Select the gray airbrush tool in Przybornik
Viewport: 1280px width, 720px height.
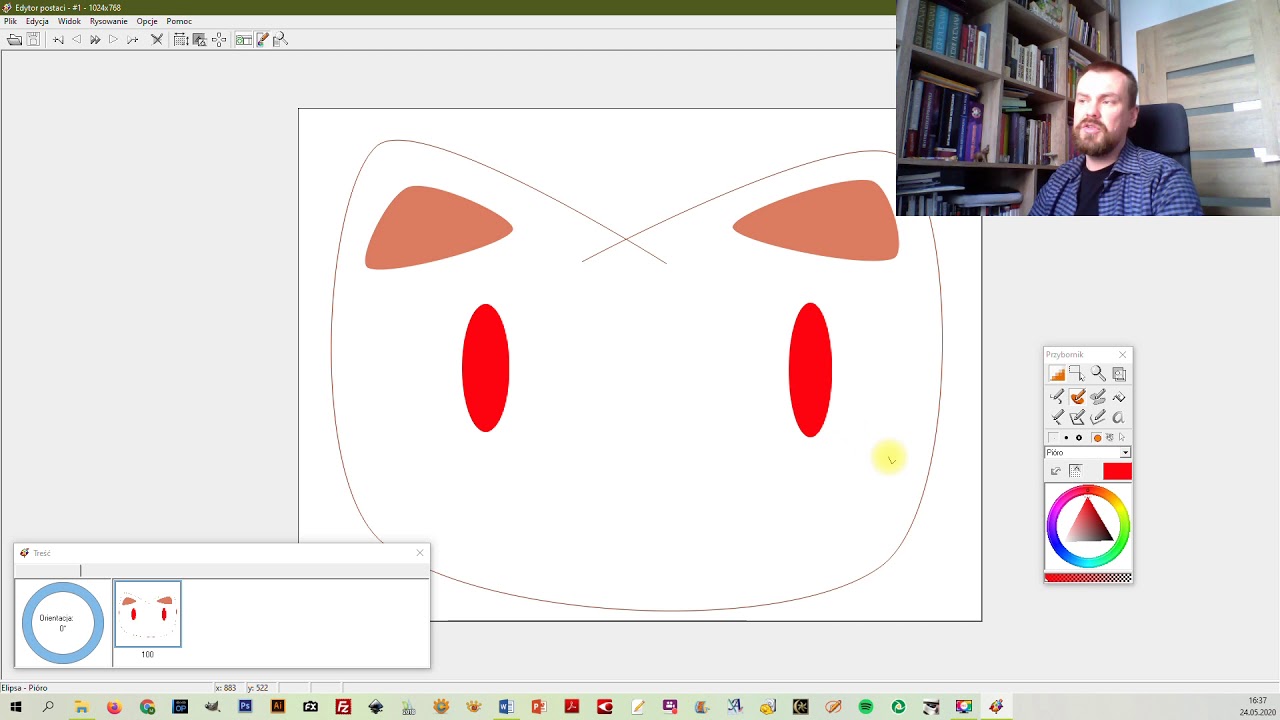1098,397
